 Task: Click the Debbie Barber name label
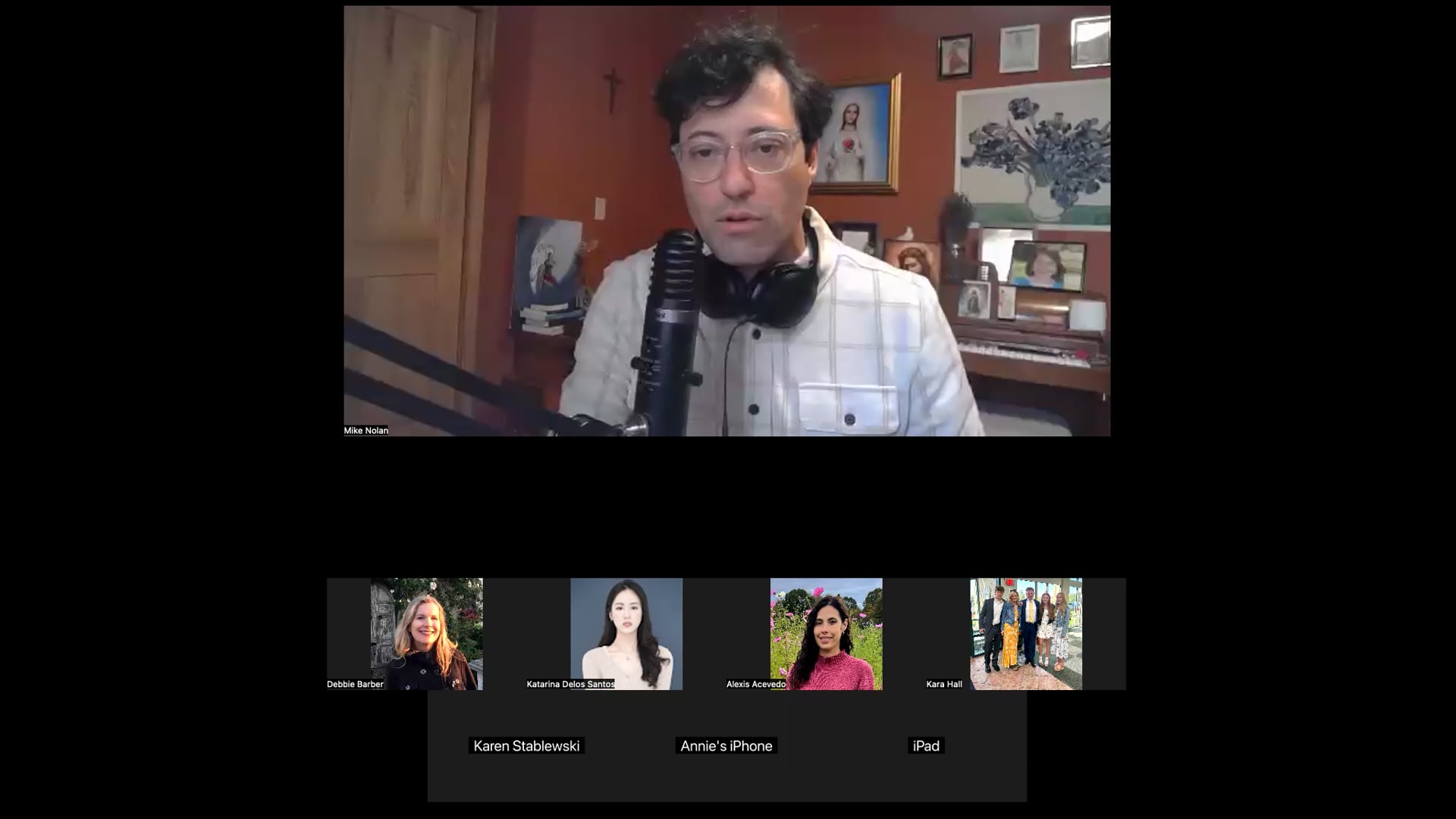tap(355, 684)
